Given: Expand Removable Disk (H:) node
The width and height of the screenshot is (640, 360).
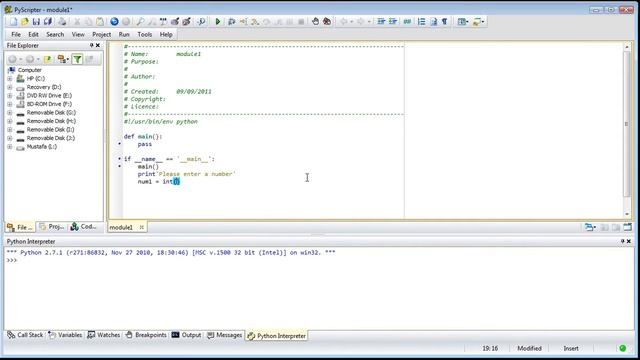Looking at the screenshot, I should 10,121.
